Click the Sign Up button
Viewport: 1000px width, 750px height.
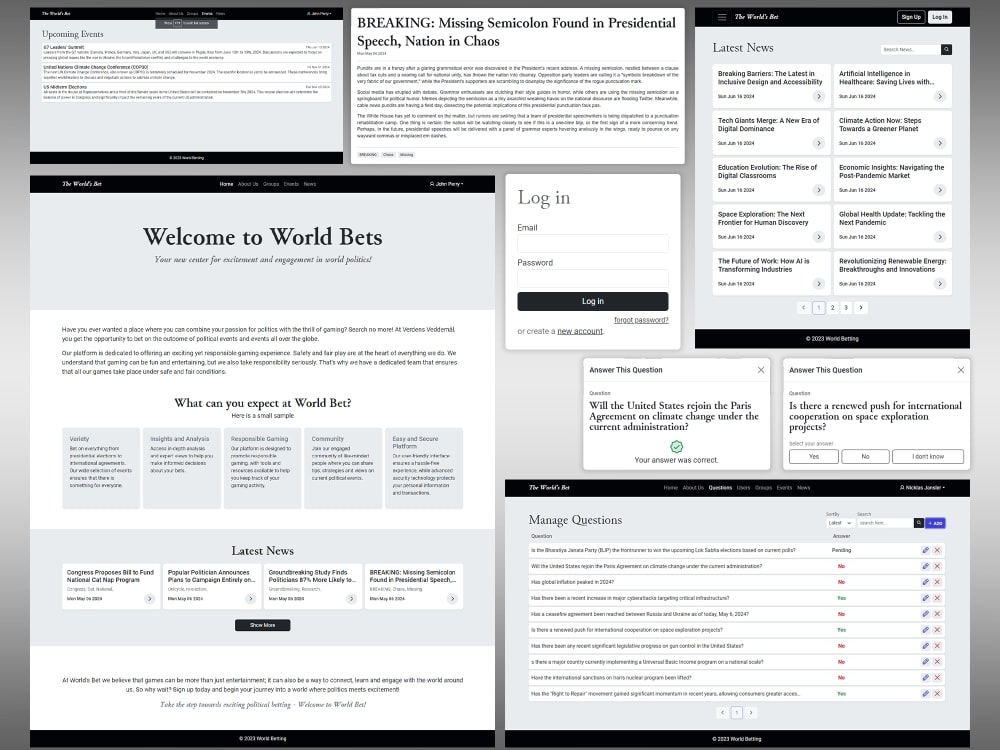pos(911,17)
